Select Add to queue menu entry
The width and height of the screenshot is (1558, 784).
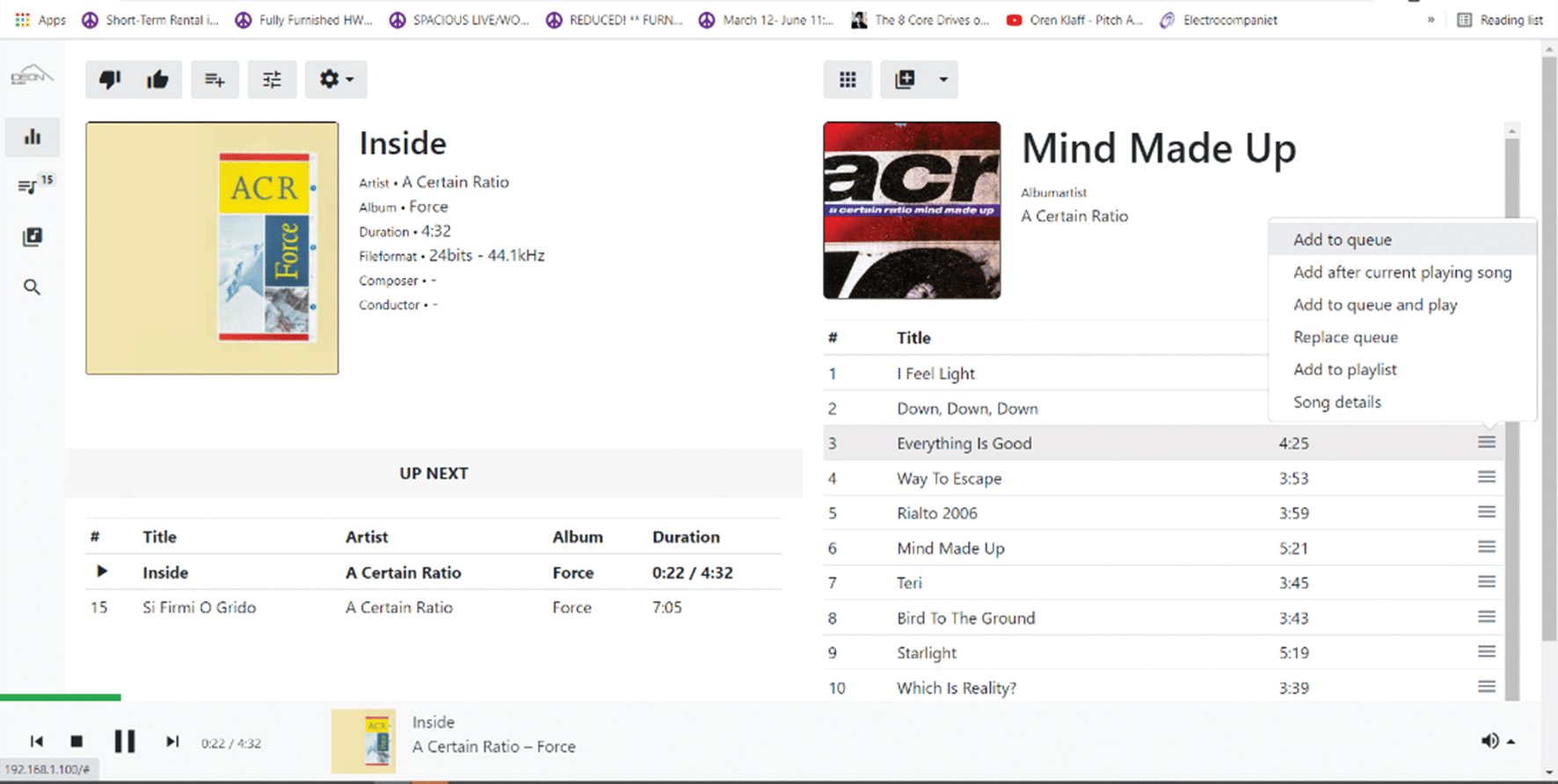point(1402,239)
